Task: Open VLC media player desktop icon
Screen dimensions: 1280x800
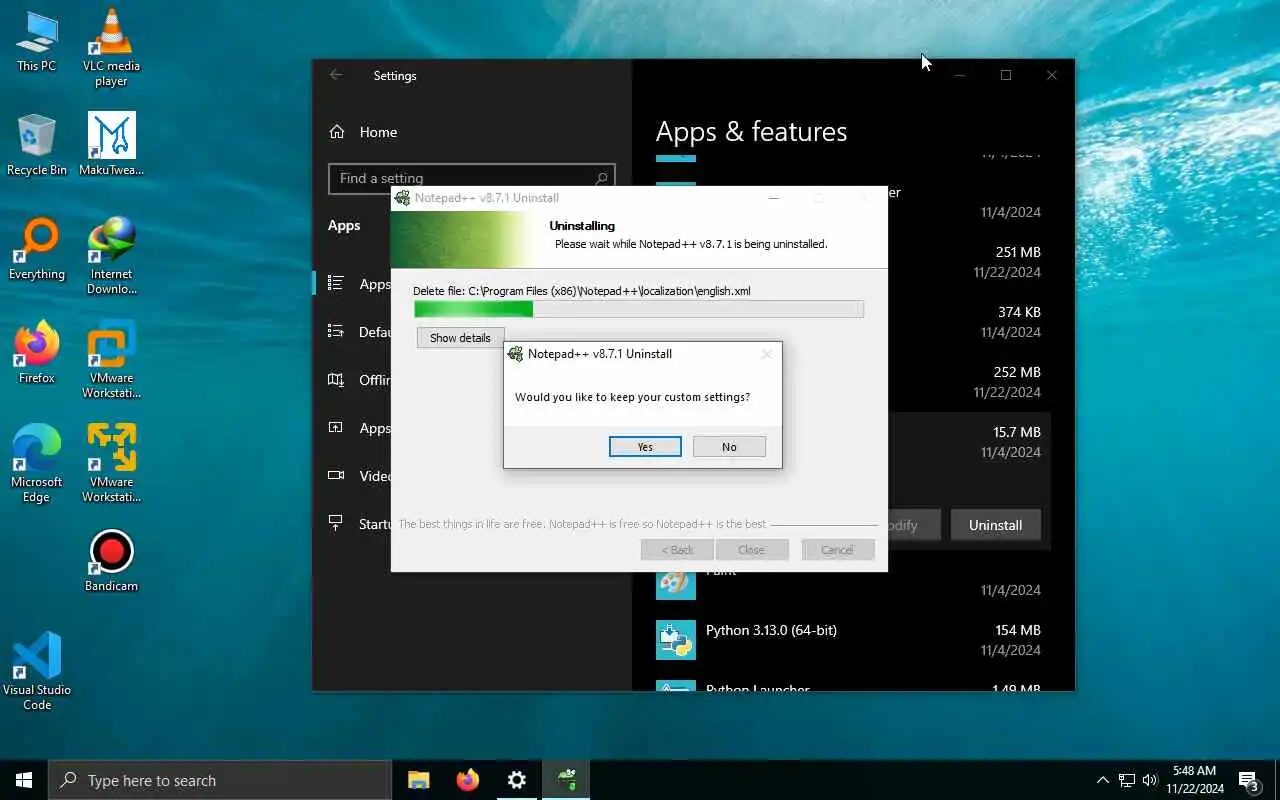Action: pos(111,48)
